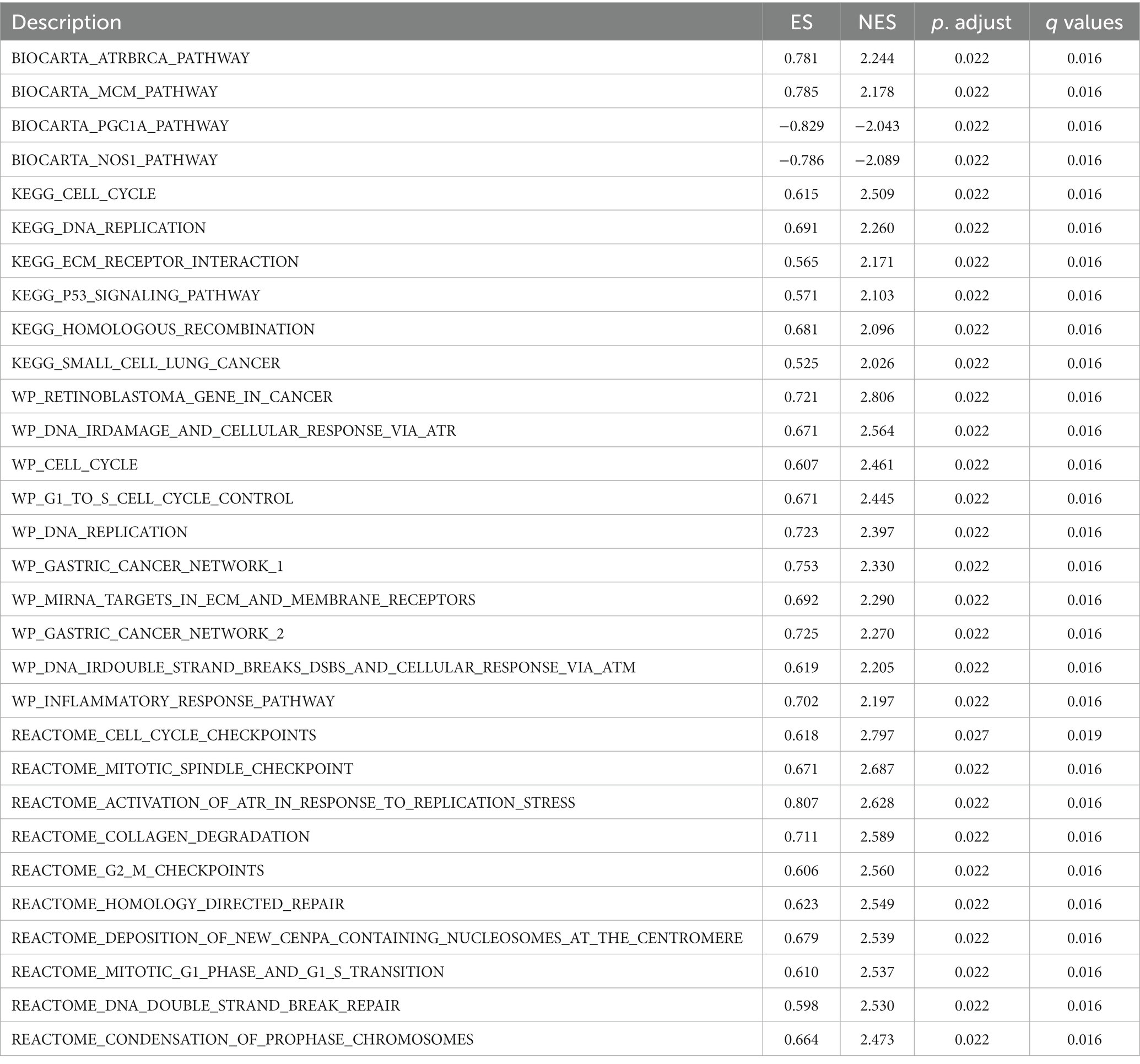Click ES value 0.781

(x=801, y=58)
